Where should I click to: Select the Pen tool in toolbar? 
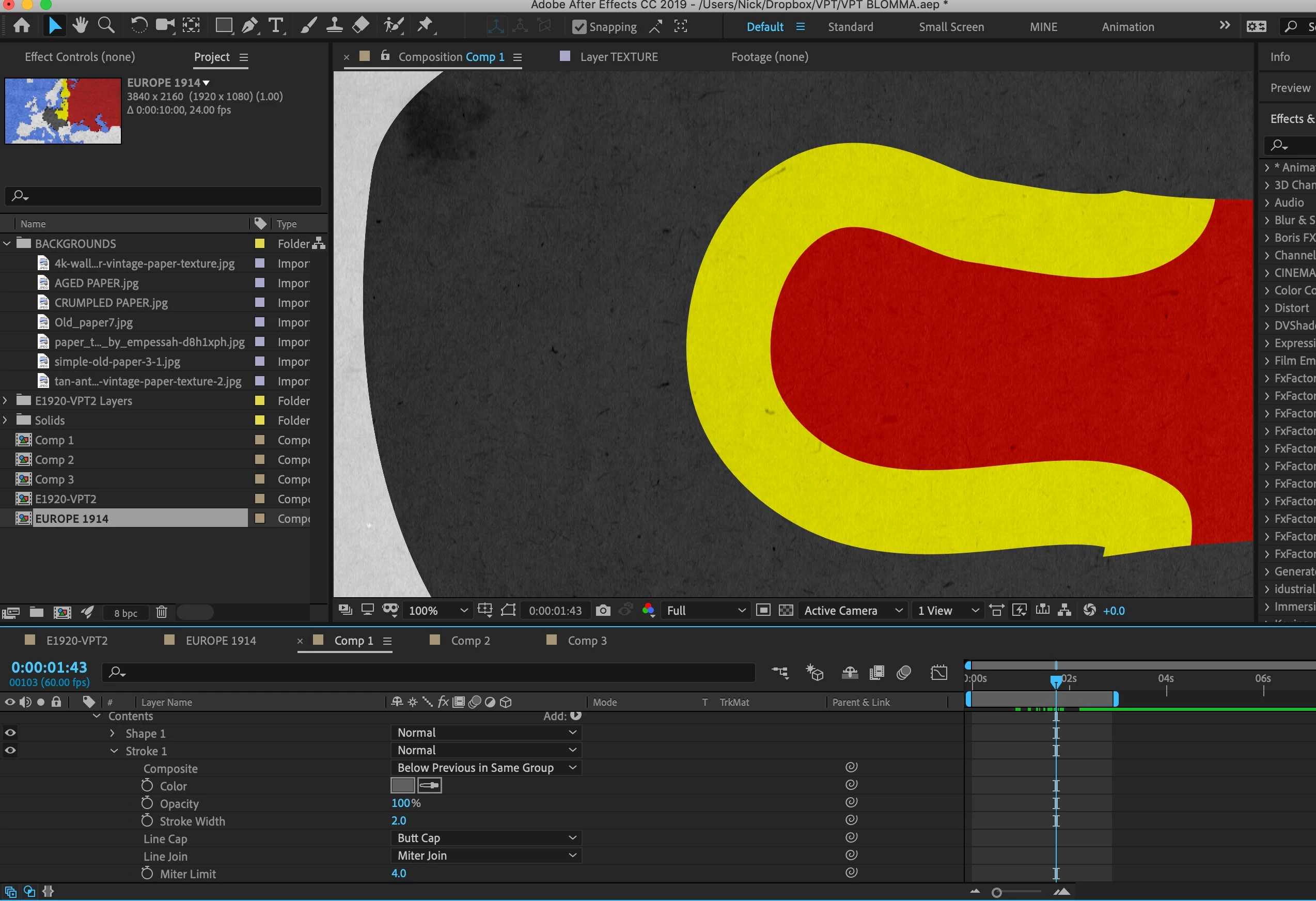pos(249,25)
